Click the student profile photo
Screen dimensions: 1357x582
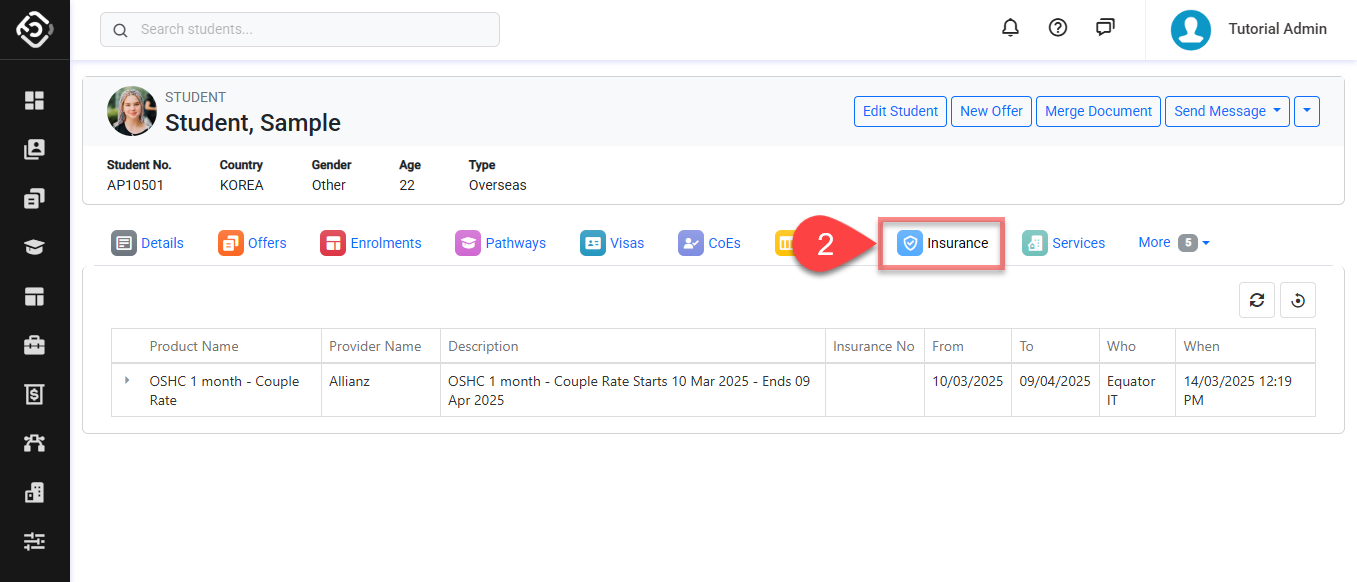132,111
